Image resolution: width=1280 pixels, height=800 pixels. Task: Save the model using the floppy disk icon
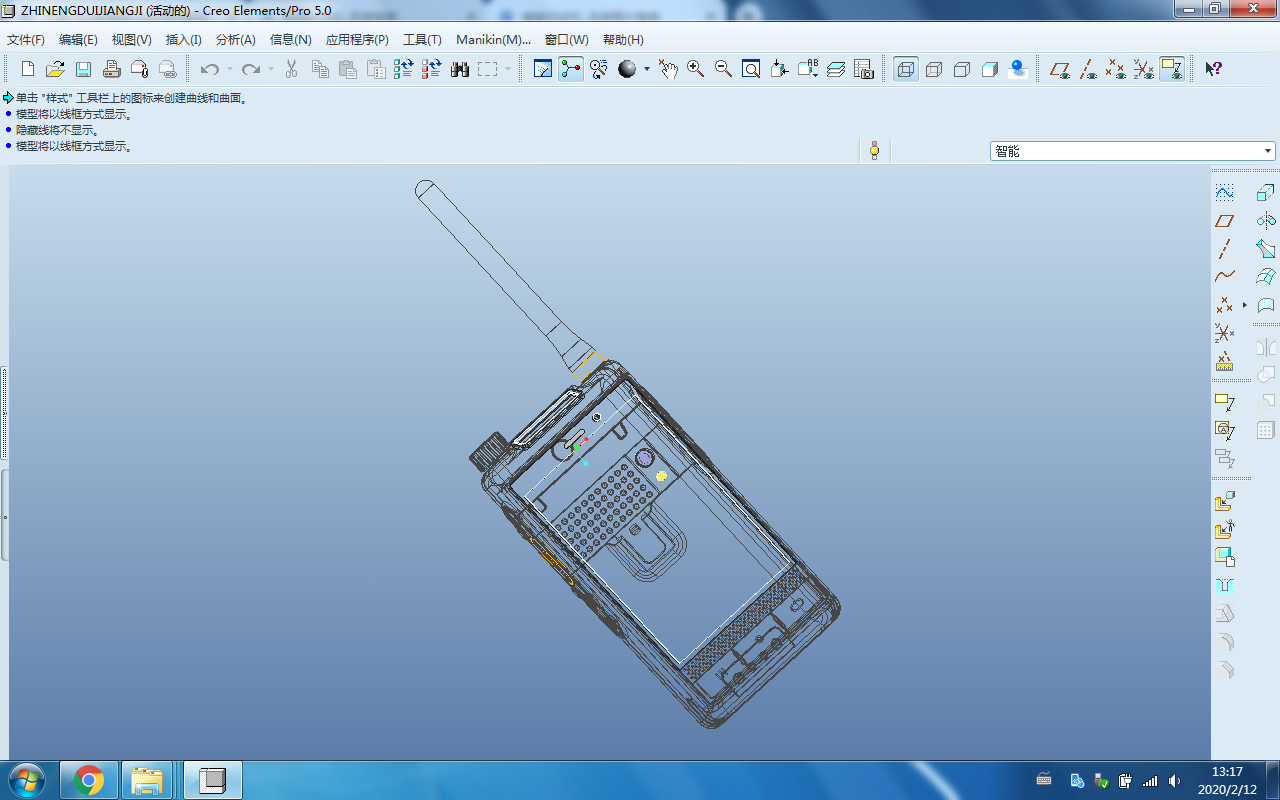[84, 69]
